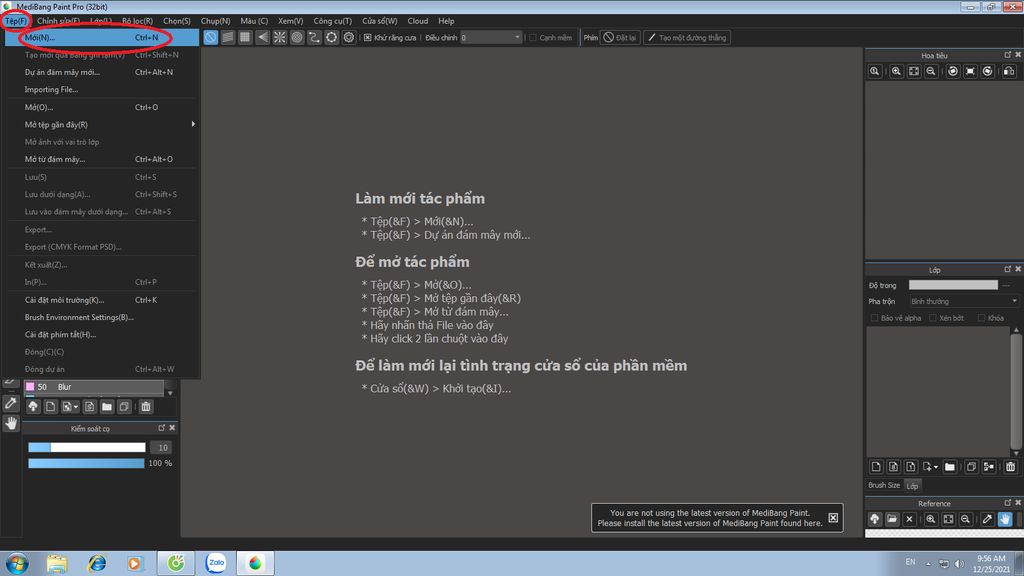Select hand tool in Reference panel
The height and width of the screenshot is (576, 1024).
pyautogui.click(x=1004, y=519)
